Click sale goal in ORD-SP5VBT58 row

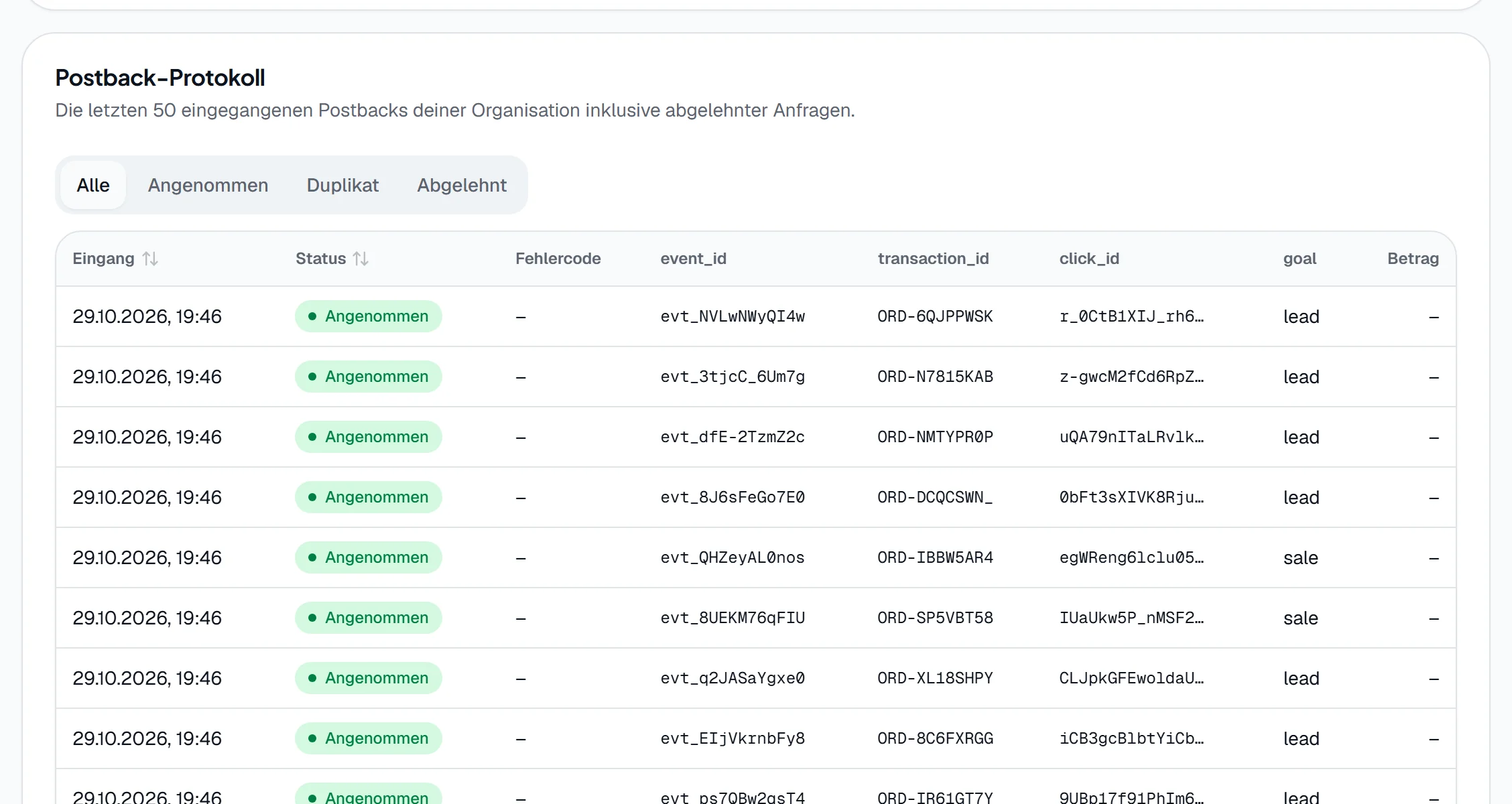pos(1300,618)
